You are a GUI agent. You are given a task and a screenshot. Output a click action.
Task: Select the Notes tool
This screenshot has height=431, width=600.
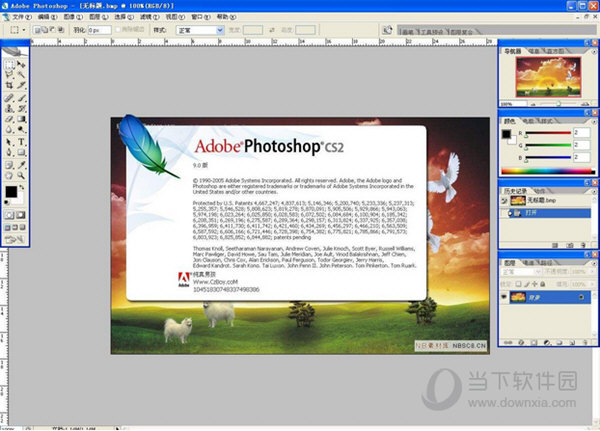point(10,165)
